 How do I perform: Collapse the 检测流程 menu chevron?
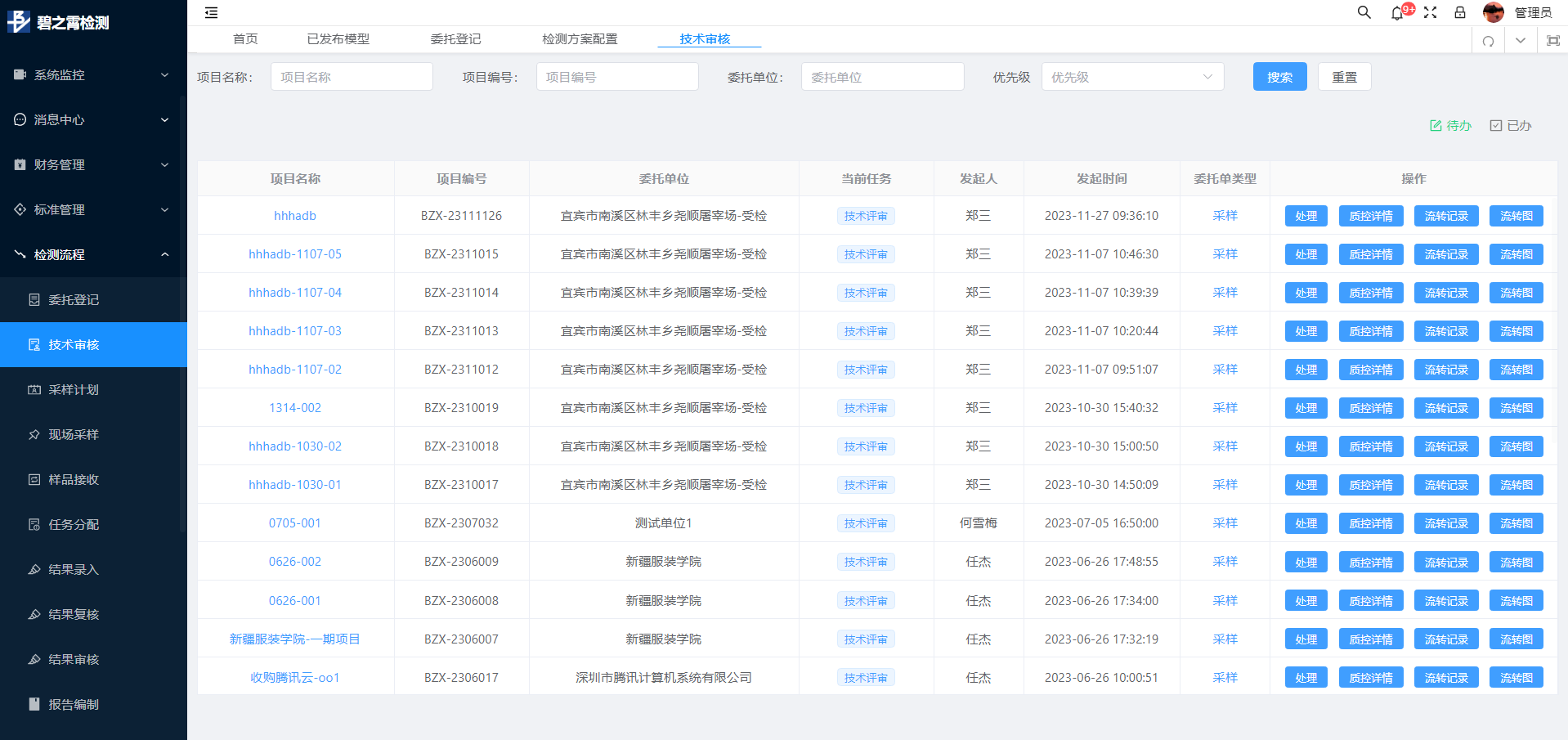[x=164, y=254]
